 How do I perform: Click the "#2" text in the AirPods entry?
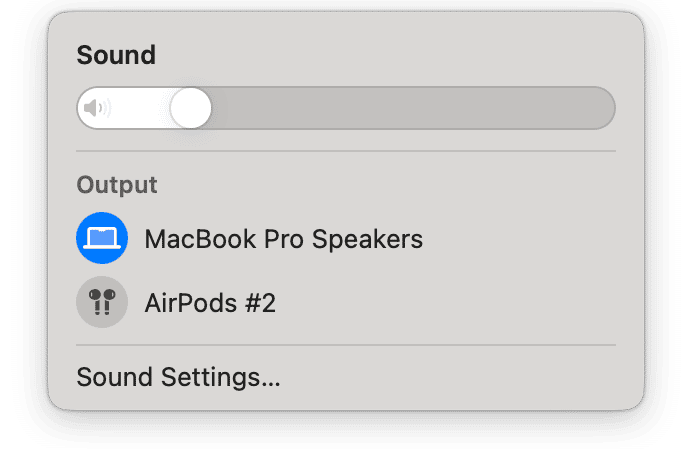[x=258, y=303]
